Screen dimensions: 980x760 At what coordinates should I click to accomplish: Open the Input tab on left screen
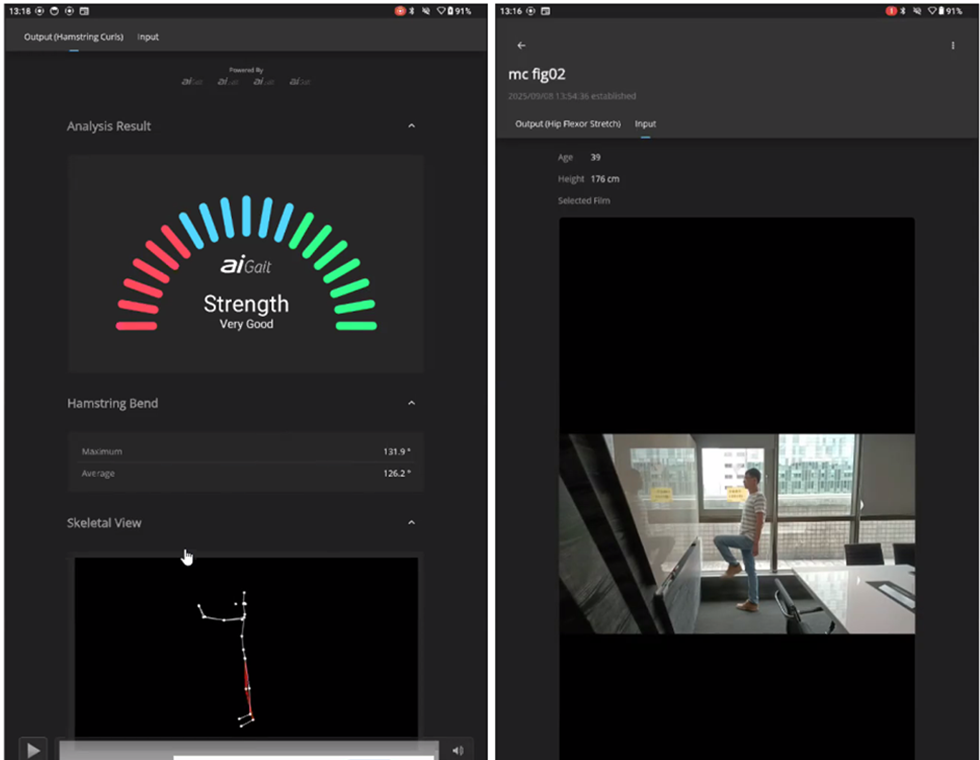pyautogui.click(x=148, y=37)
